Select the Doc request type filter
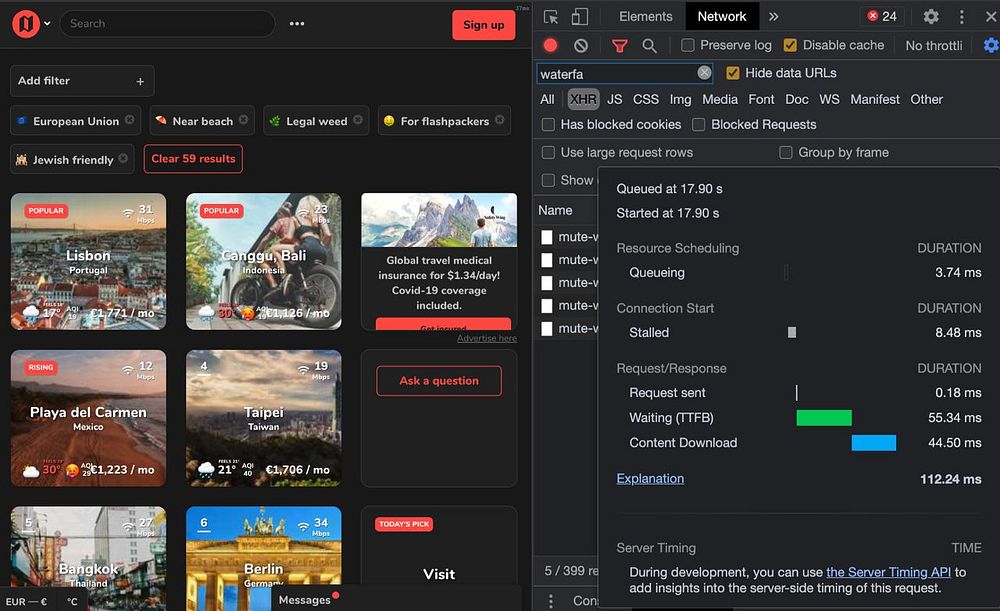 pyautogui.click(x=797, y=99)
